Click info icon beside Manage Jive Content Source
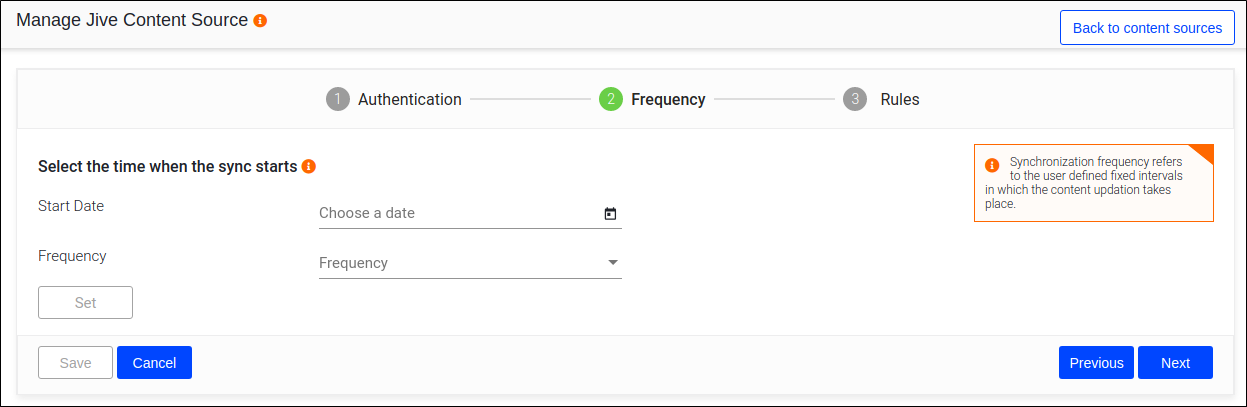 tap(260, 20)
